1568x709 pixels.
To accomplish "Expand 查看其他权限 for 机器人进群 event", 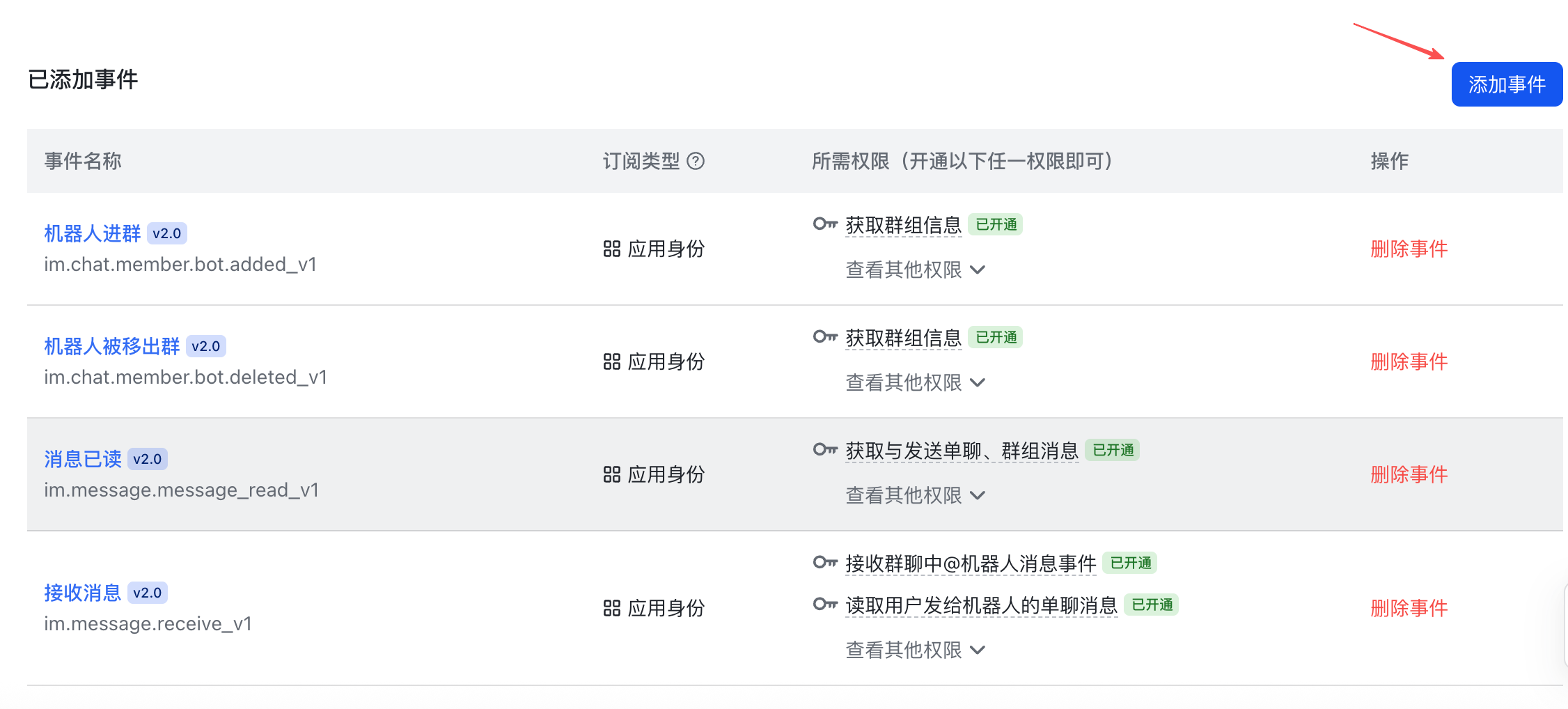I will (x=915, y=270).
